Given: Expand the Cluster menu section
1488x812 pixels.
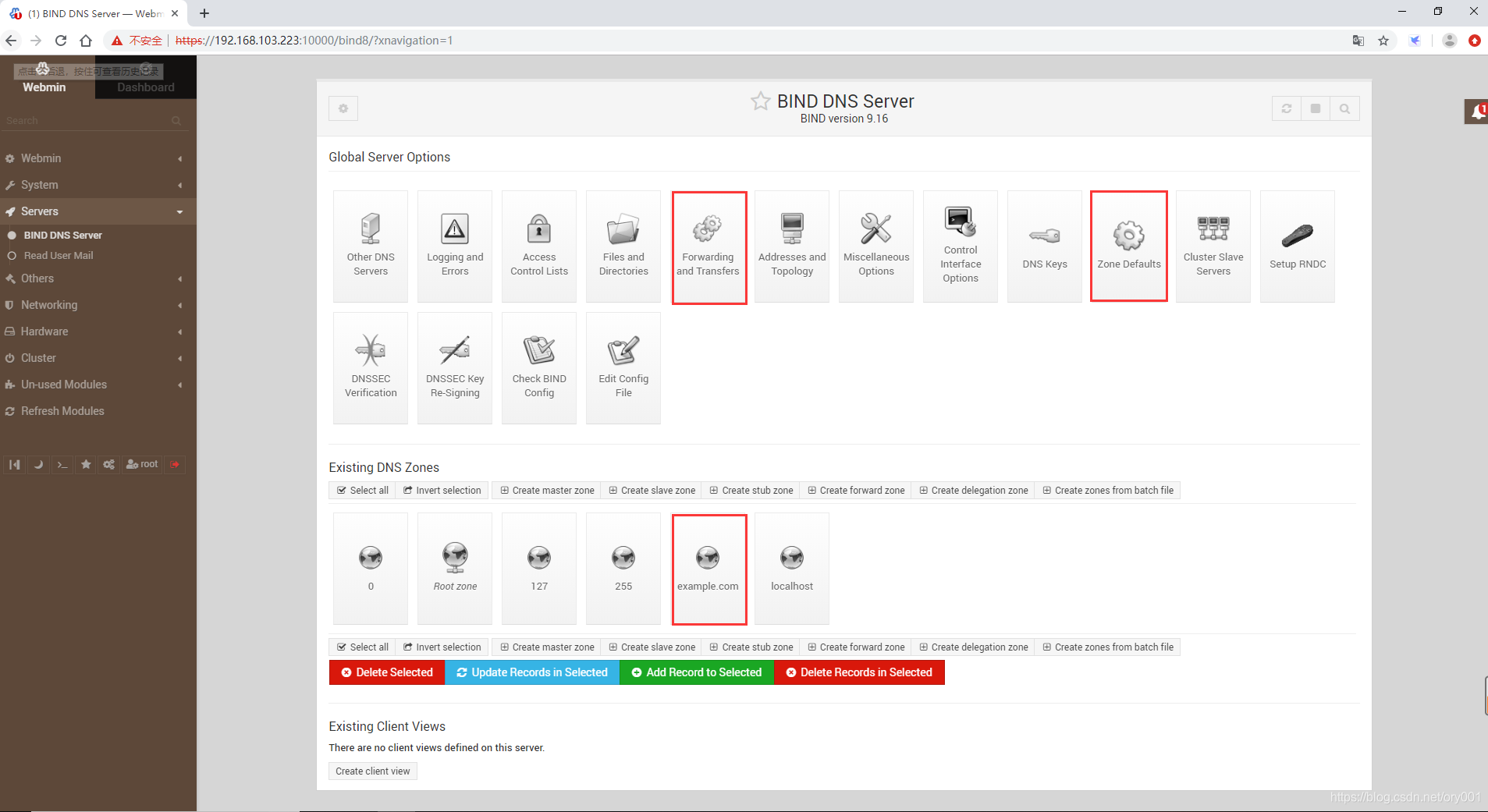Looking at the screenshot, I should point(98,358).
